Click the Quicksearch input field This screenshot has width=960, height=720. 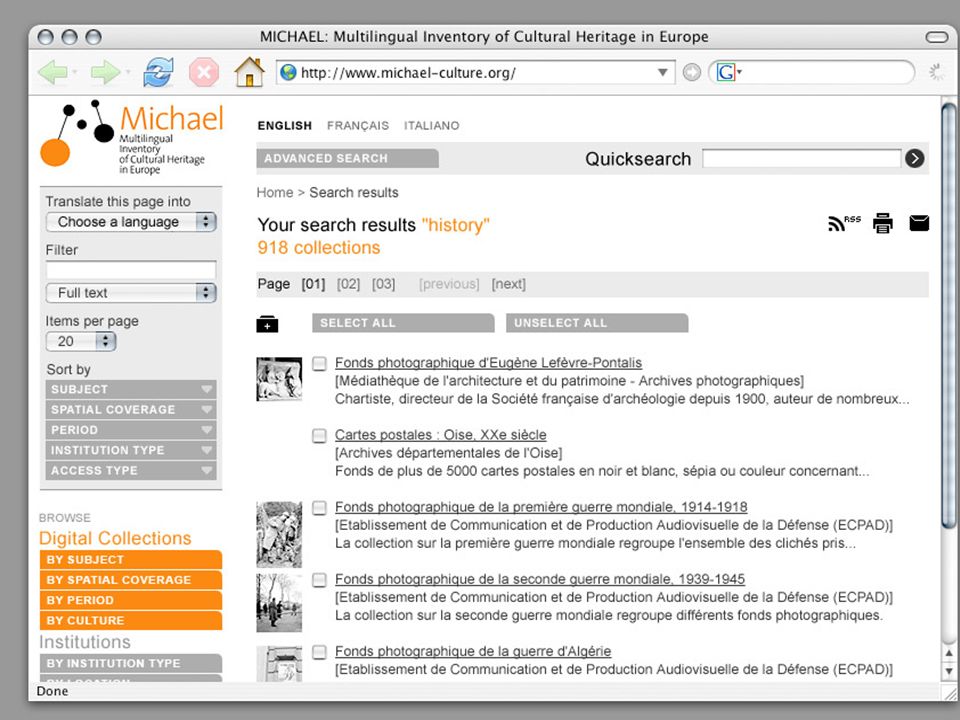(801, 159)
